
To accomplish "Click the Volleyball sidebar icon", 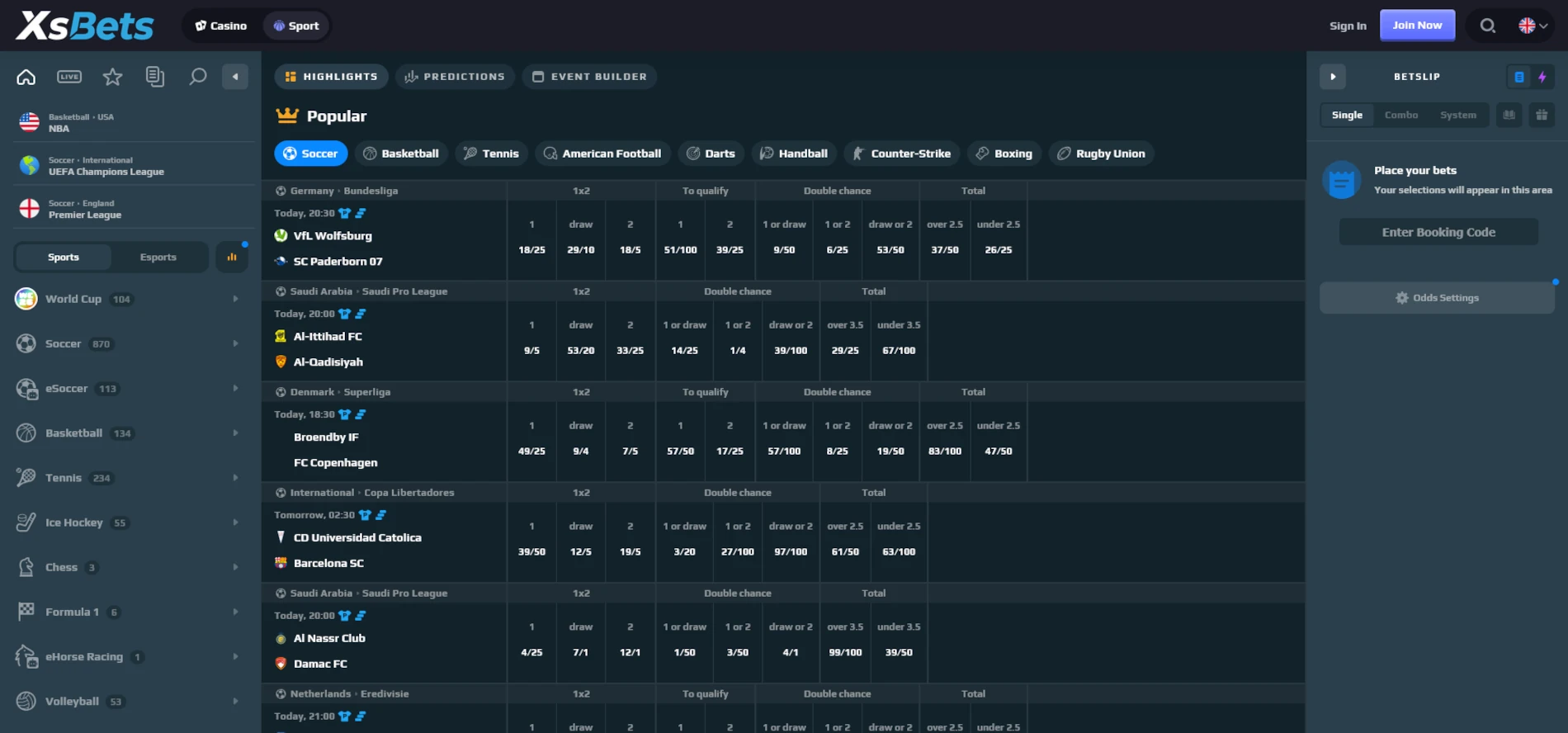I will point(26,701).
